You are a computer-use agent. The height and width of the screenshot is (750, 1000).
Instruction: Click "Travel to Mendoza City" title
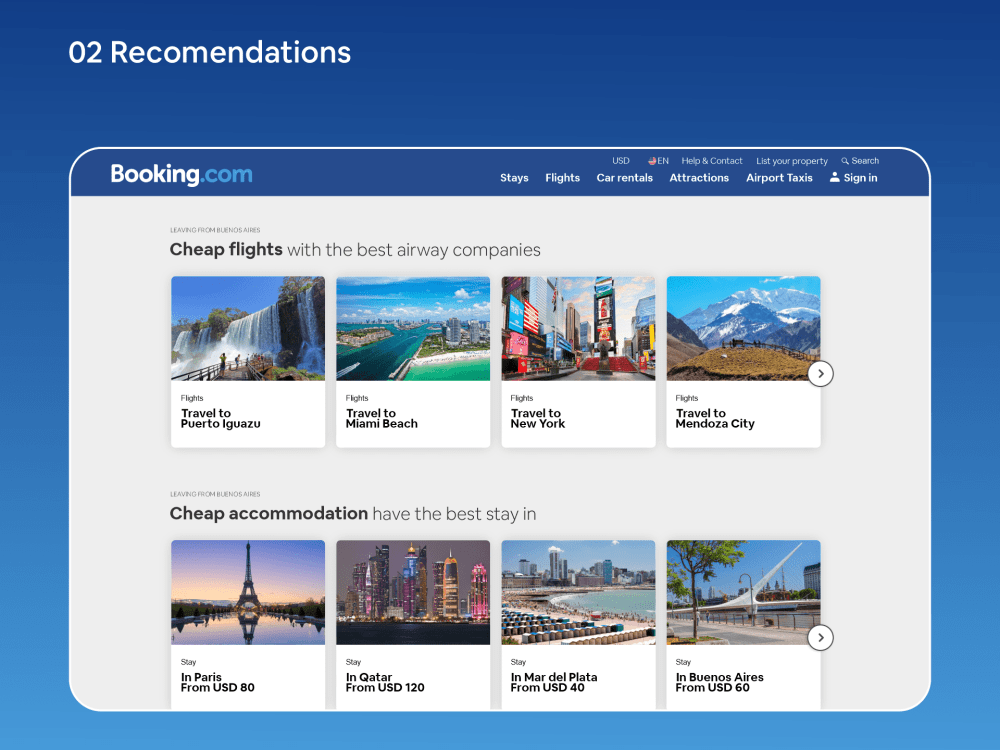click(x=715, y=418)
